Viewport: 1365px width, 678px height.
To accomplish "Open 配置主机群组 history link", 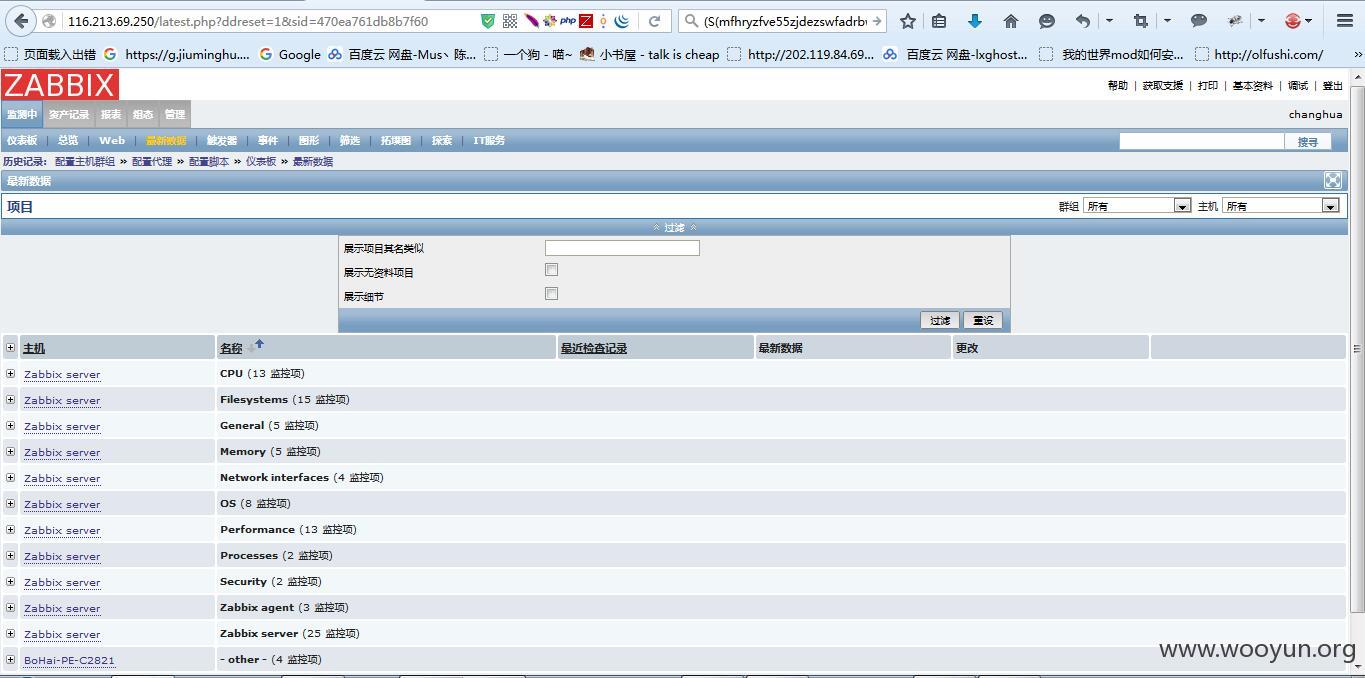I will pyautogui.click(x=85, y=161).
